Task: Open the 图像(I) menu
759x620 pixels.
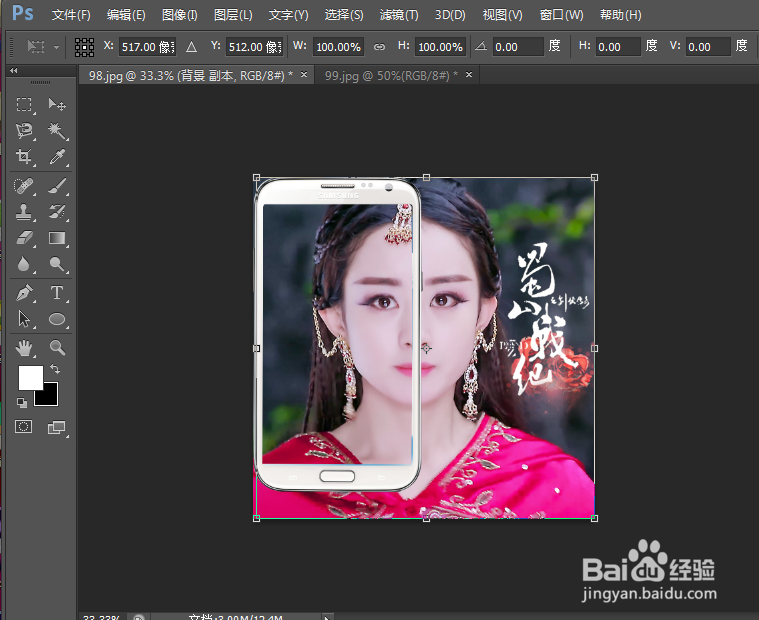Action: (180, 15)
